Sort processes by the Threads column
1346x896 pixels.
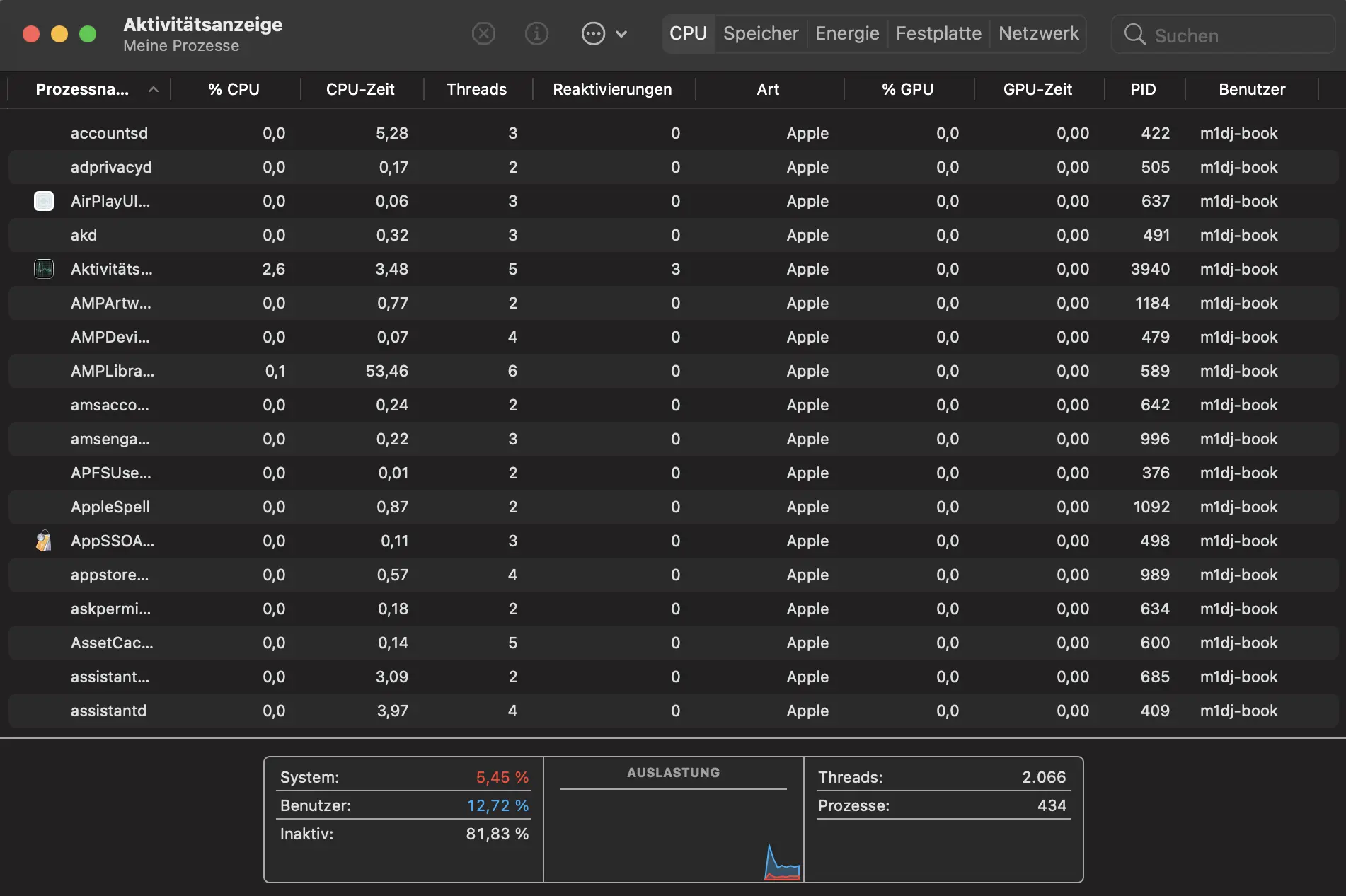pos(476,90)
